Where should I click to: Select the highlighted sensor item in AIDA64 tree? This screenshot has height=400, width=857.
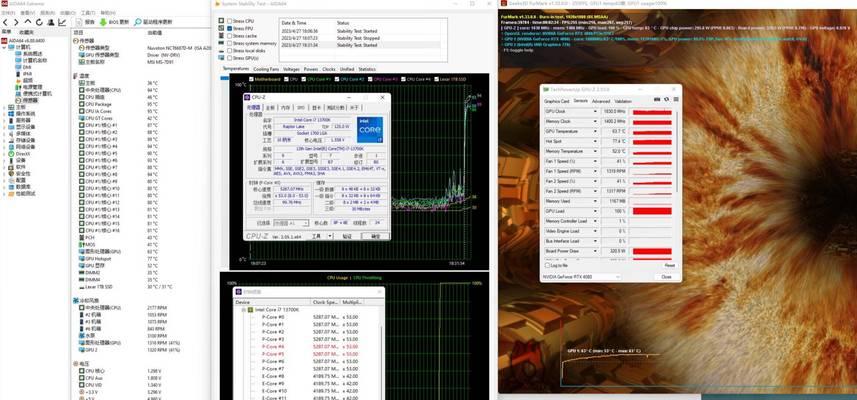click(27, 101)
